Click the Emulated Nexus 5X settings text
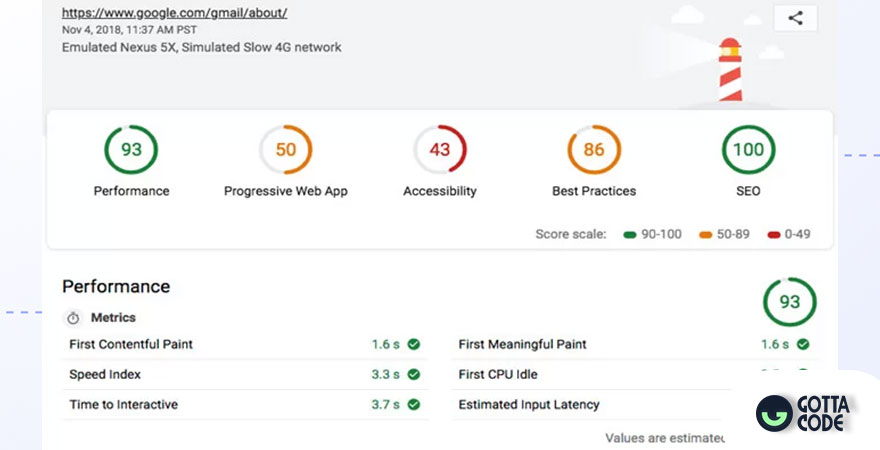Image resolution: width=880 pixels, height=450 pixels. 201,48
